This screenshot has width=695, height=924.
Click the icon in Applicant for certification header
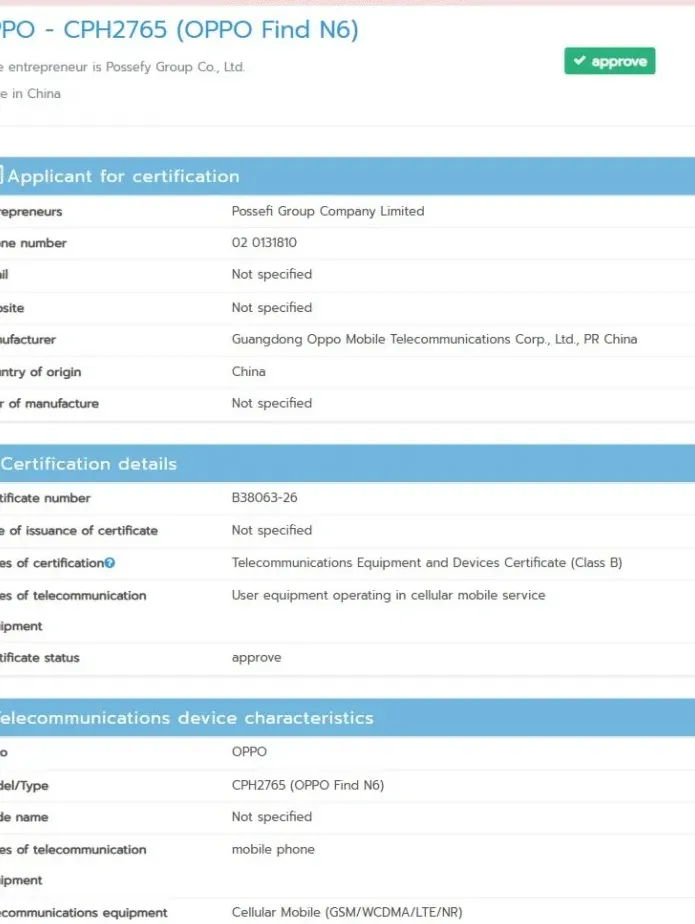pos(2,175)
